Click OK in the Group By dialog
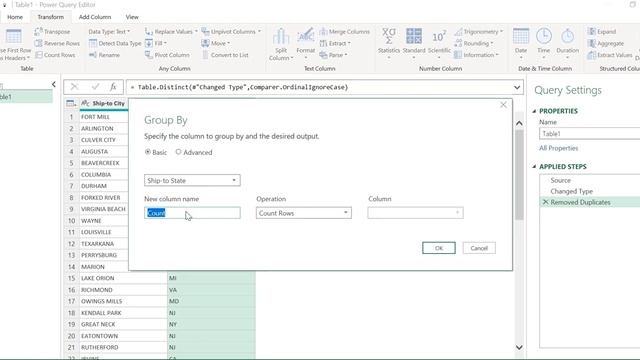Screen dimensions: 640x360 (x=439, y=248)
